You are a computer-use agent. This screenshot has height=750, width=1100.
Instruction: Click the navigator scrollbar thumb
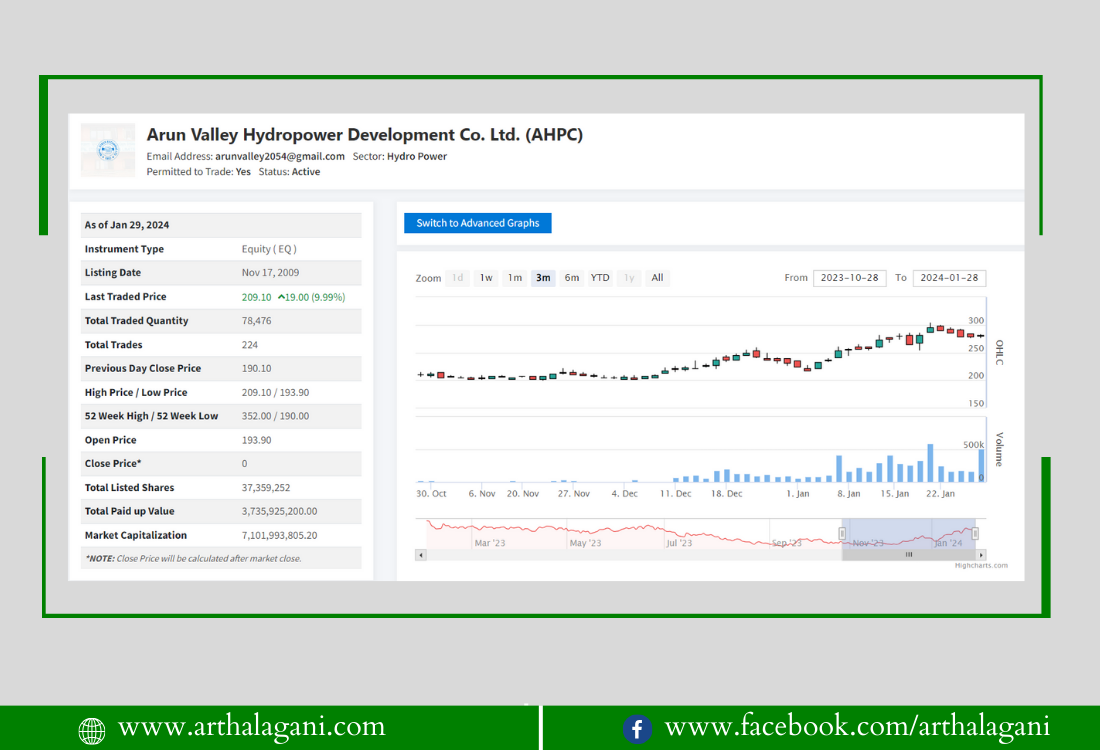(x=908, y=555)
